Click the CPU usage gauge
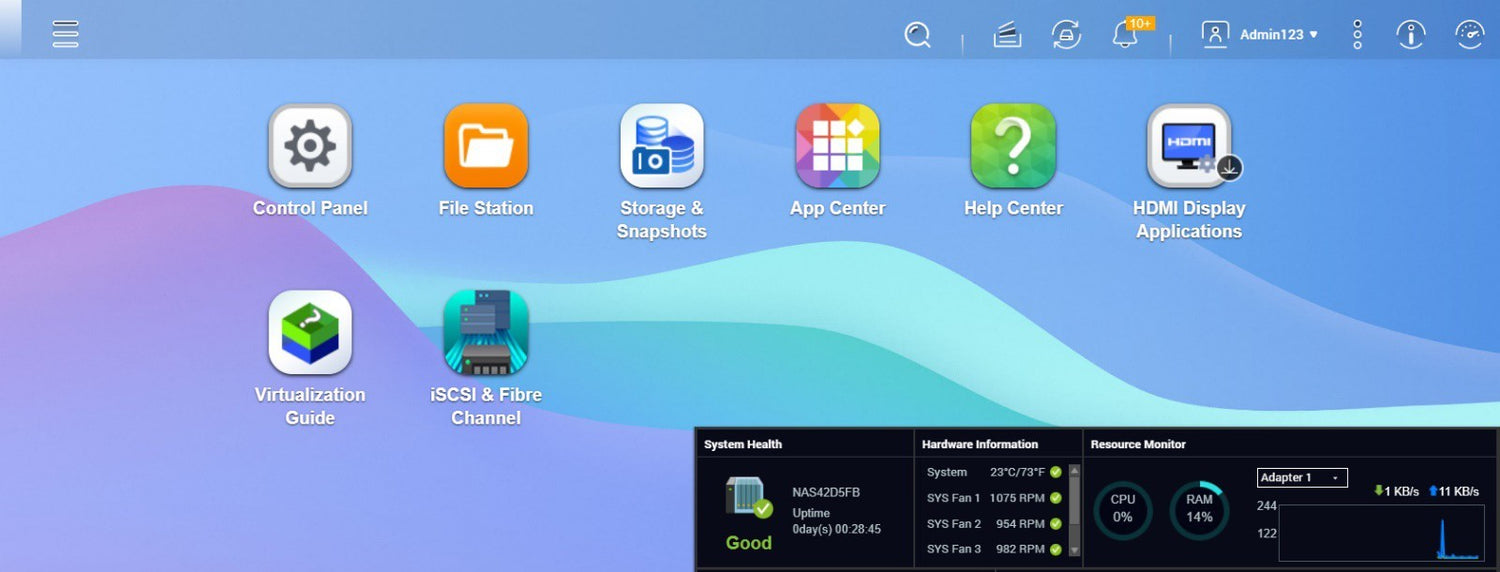Viewport: 1500px width, 572px height. 1122,509
